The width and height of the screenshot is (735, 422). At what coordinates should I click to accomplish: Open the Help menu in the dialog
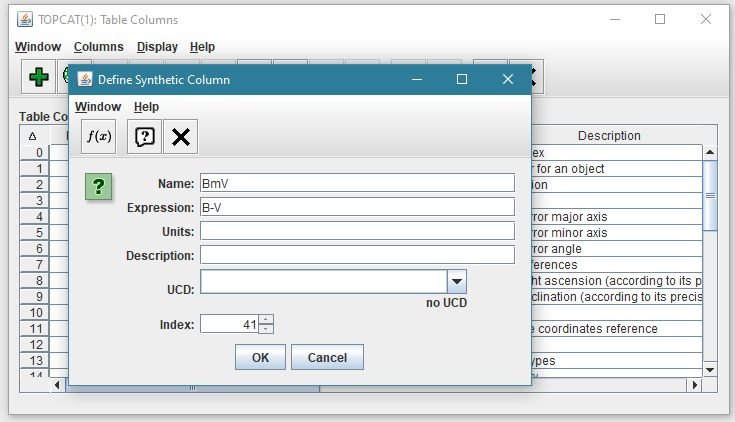pyautogui.click(x=146, y=107)
